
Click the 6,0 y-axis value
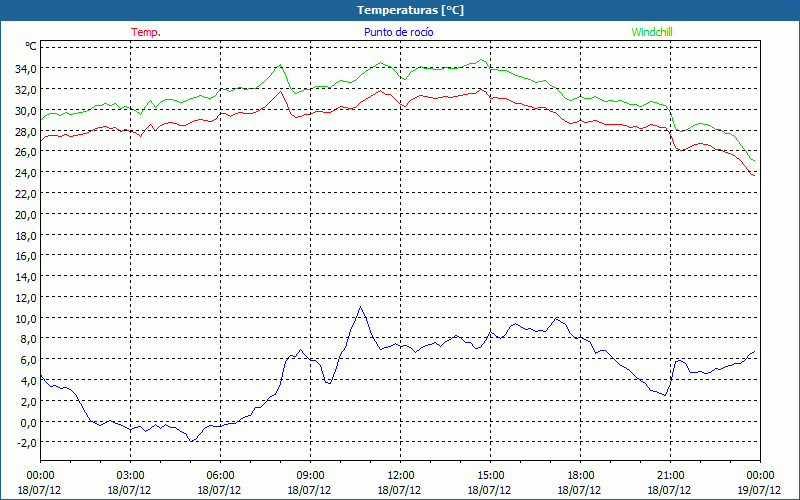(x=28, y=360)
